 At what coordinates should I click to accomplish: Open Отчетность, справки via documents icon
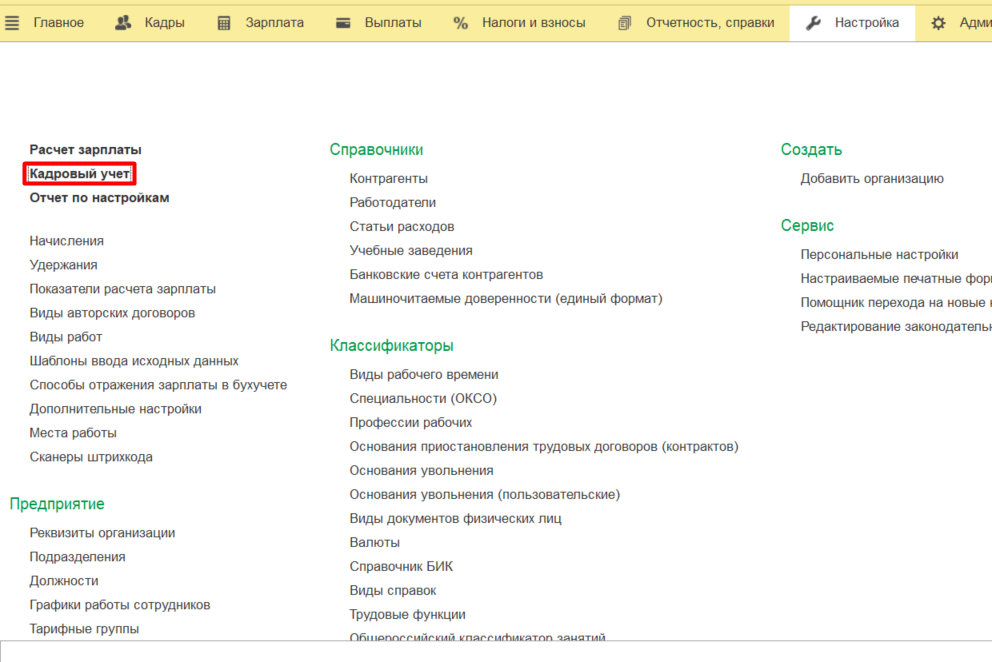(624, 23)
